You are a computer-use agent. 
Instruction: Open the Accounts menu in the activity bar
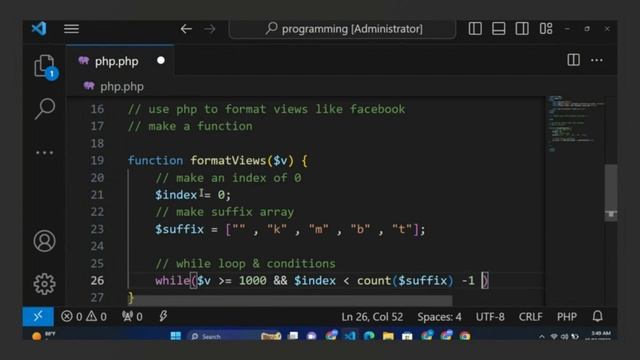point(44,241)
